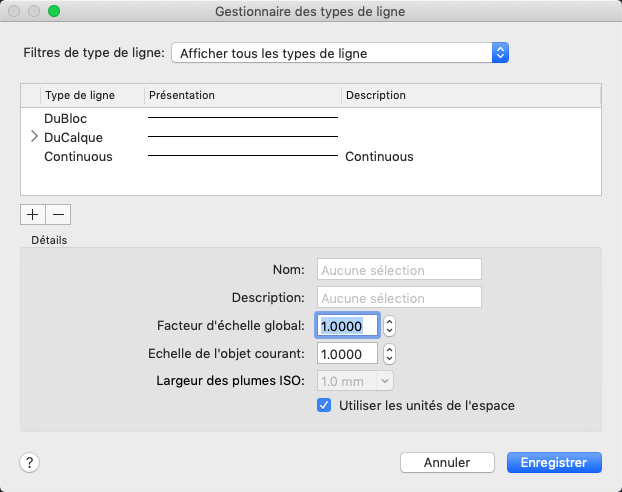Click the Echelle de l'objet courant field
The width and height of the screenshot is (622, 492).
click(x=347, y=354)
